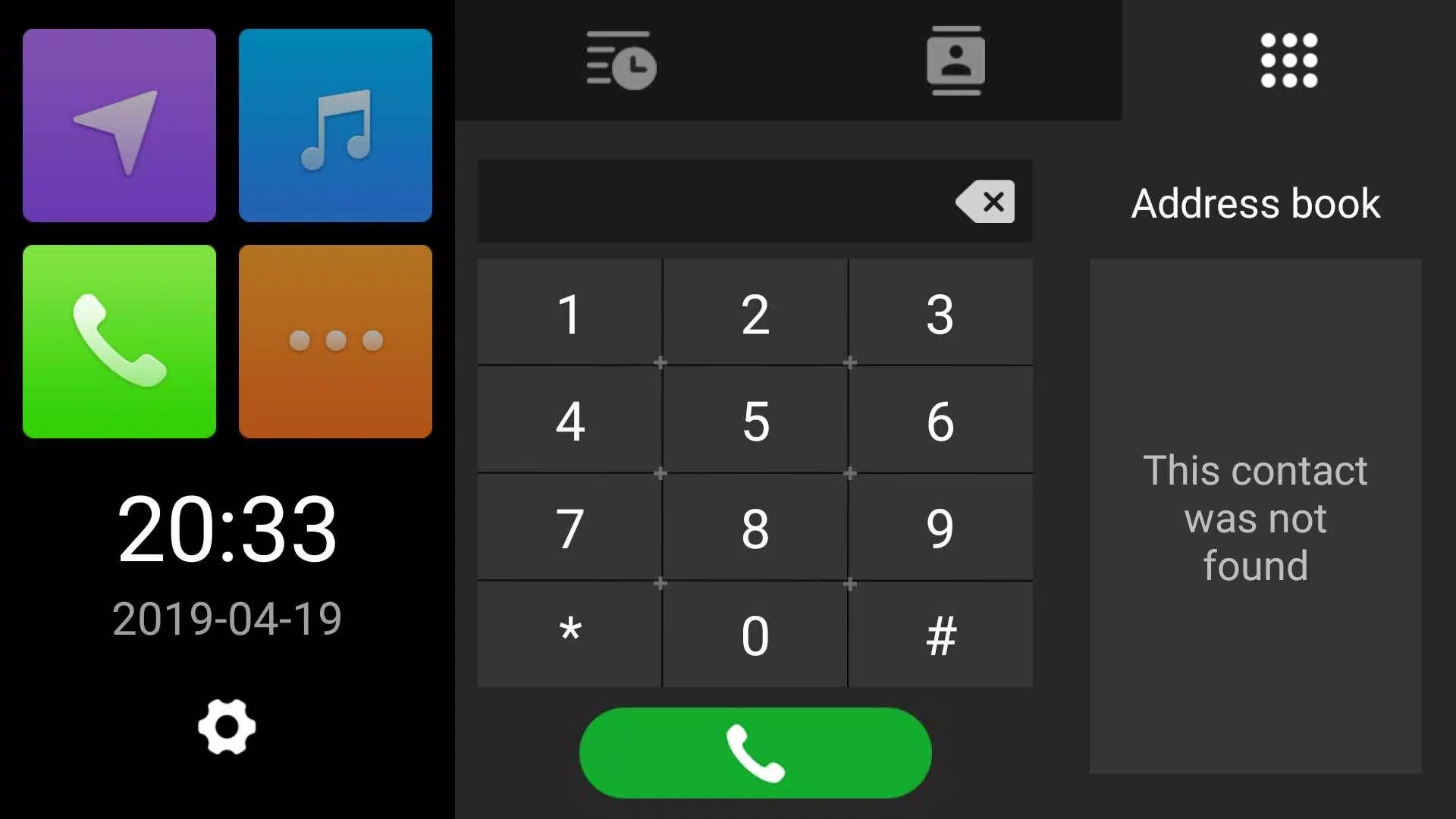Tap digit 2 on keypad
Image resolution: width=1456 pixels, height=819 pixels.
[x=755, y=315]
